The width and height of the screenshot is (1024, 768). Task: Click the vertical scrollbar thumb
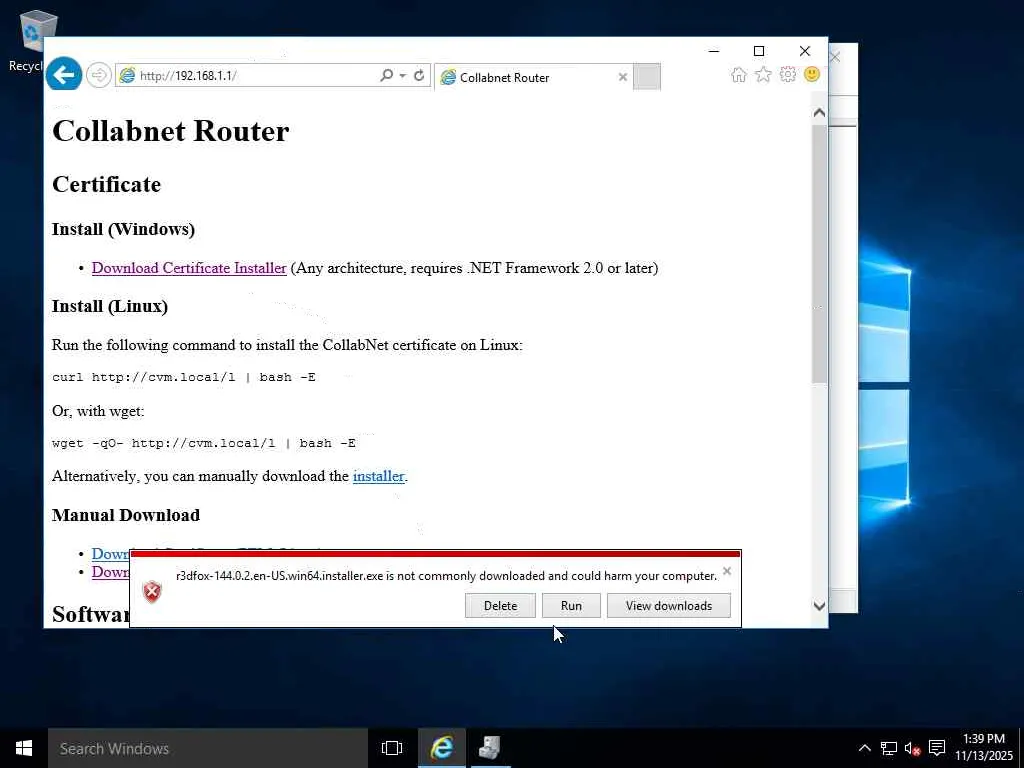(x=819, y=253)
